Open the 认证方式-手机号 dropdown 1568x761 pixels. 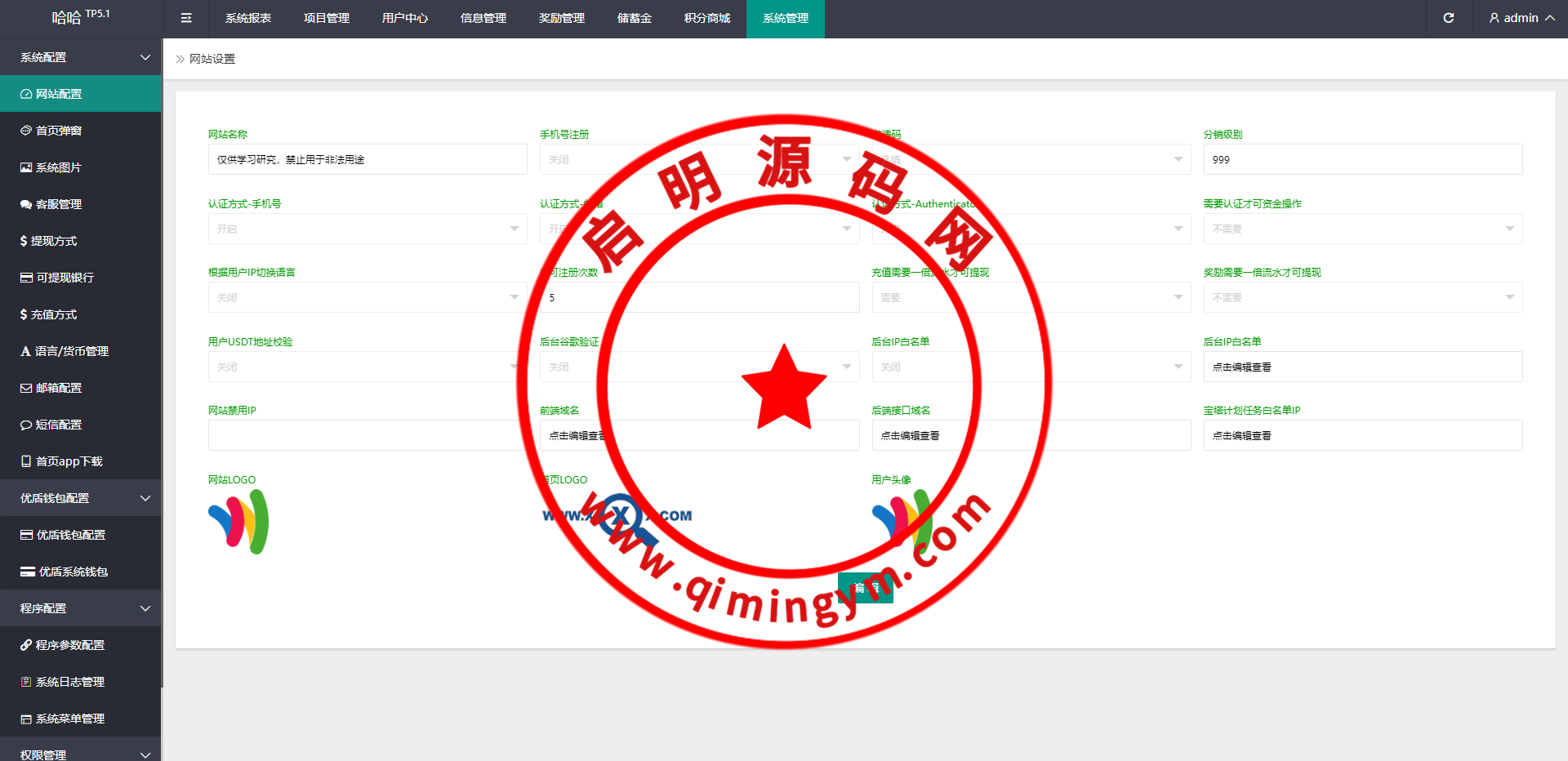pos(367,229)
